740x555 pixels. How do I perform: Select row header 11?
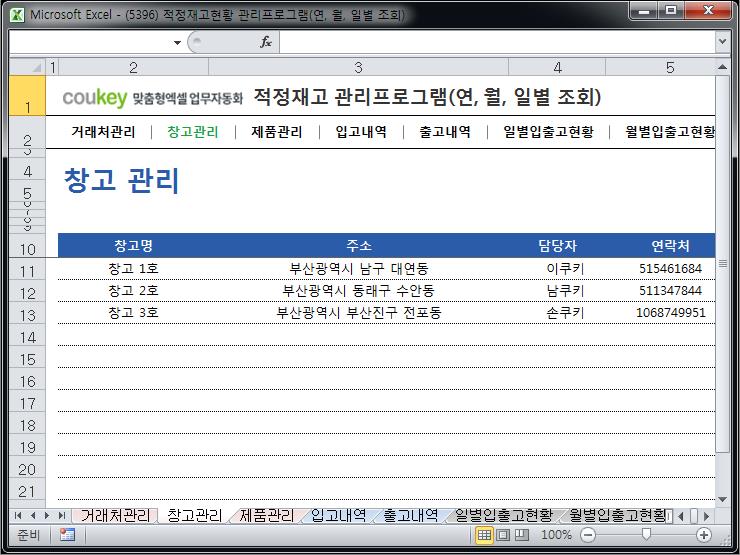(x=27, y=271)
